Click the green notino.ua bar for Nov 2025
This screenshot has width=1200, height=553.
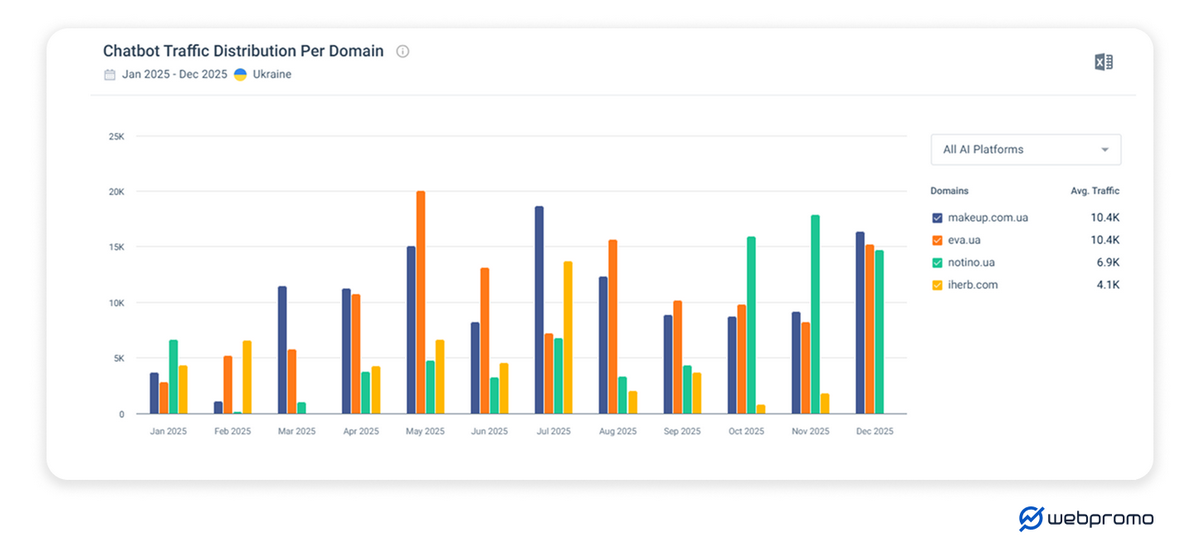click(815, 314)
